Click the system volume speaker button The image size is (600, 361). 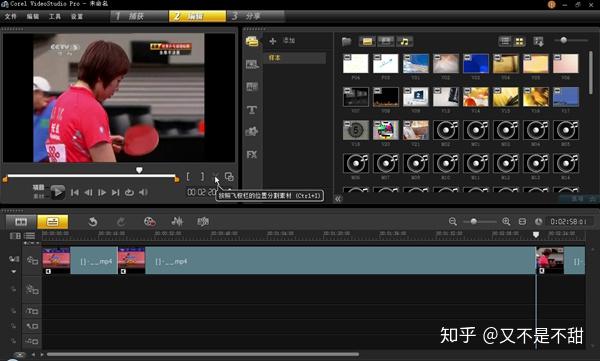coord(143,192)
